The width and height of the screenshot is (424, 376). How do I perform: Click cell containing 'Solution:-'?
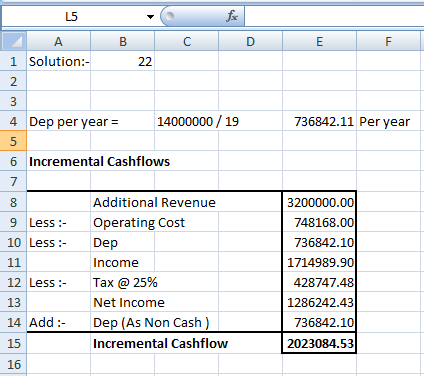pos(59,61)
